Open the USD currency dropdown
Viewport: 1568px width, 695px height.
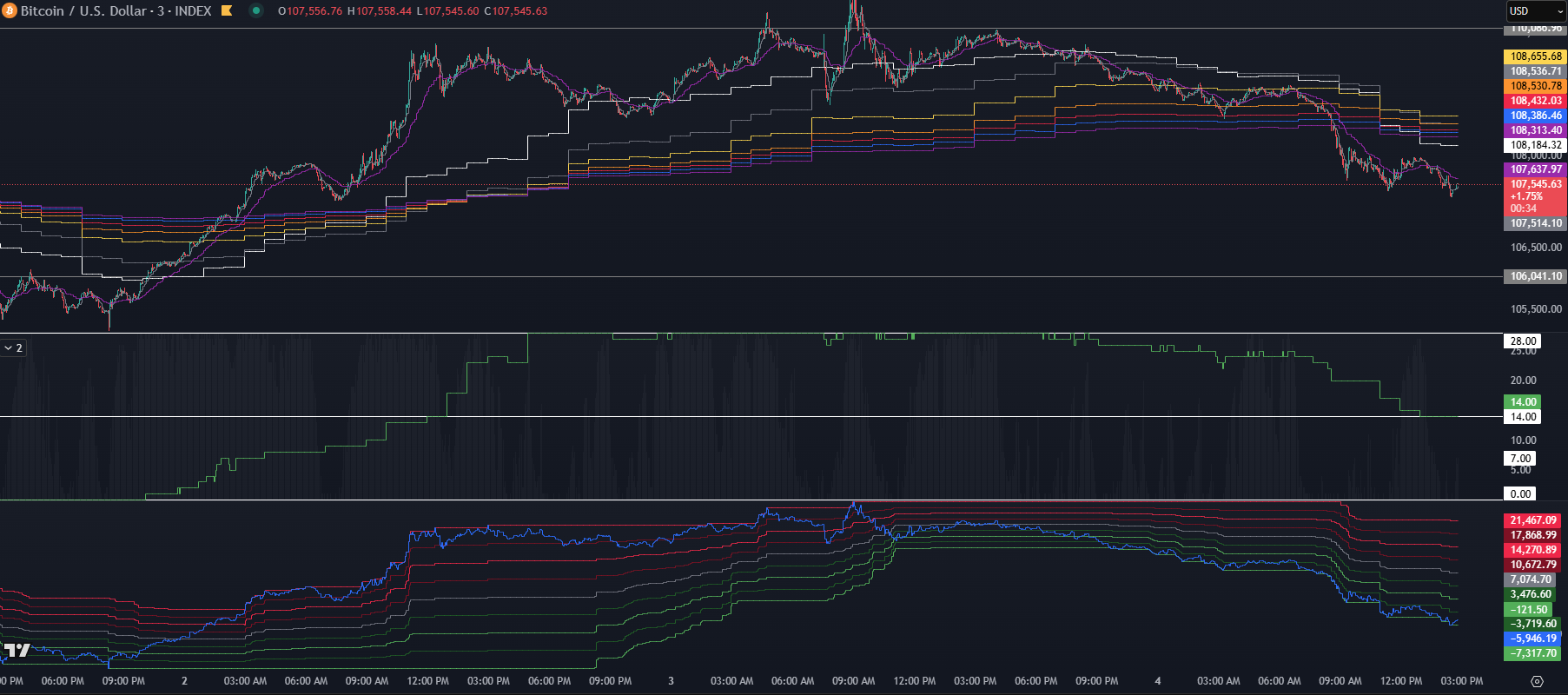point(1536,11)
